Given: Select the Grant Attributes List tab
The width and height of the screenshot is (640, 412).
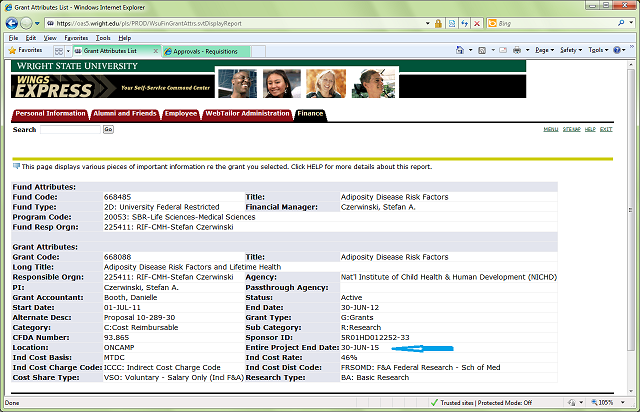Looking at the screenshot, I should [x=110, y=51].
